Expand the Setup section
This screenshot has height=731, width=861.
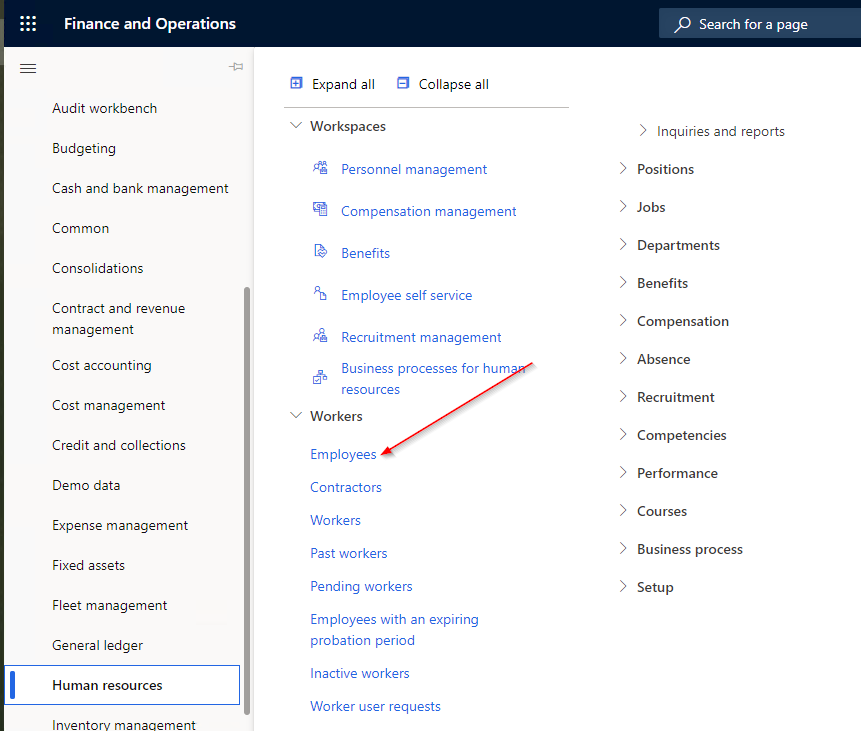pos(622,587)
